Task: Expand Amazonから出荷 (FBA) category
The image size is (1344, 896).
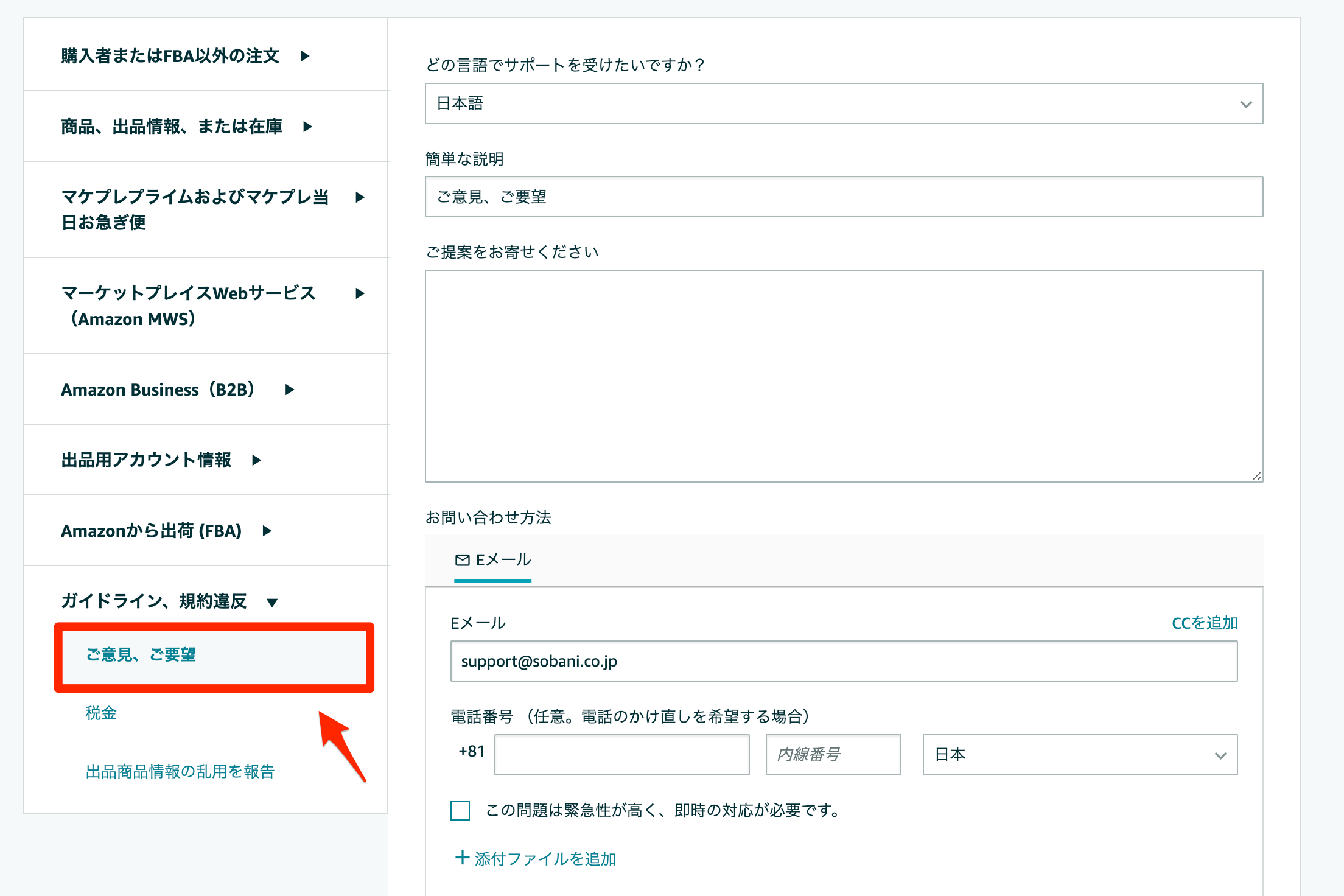Action: click(x=166, y=531)
